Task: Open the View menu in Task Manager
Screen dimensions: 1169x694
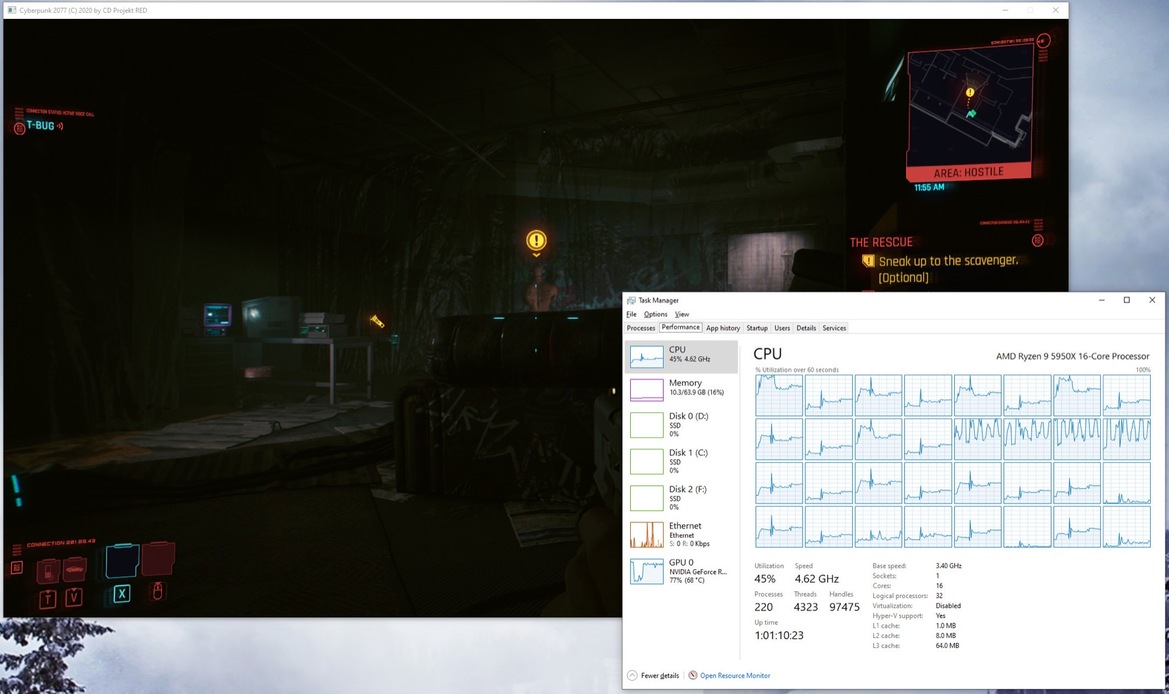Action: (681, 315)
